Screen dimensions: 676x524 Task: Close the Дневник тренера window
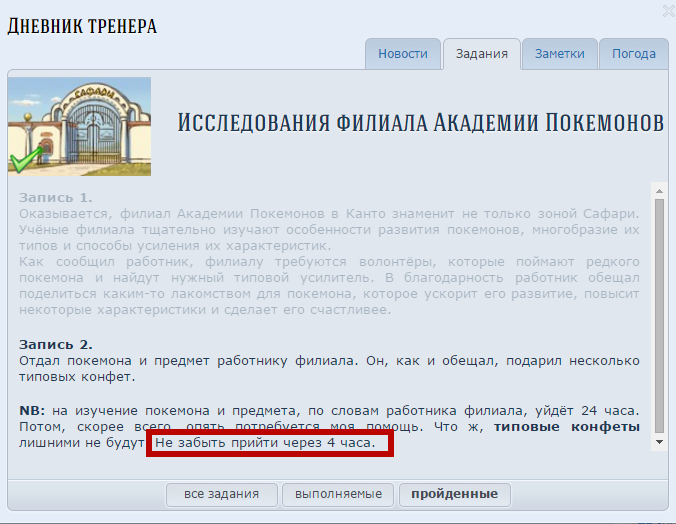[x=669, y=11]
